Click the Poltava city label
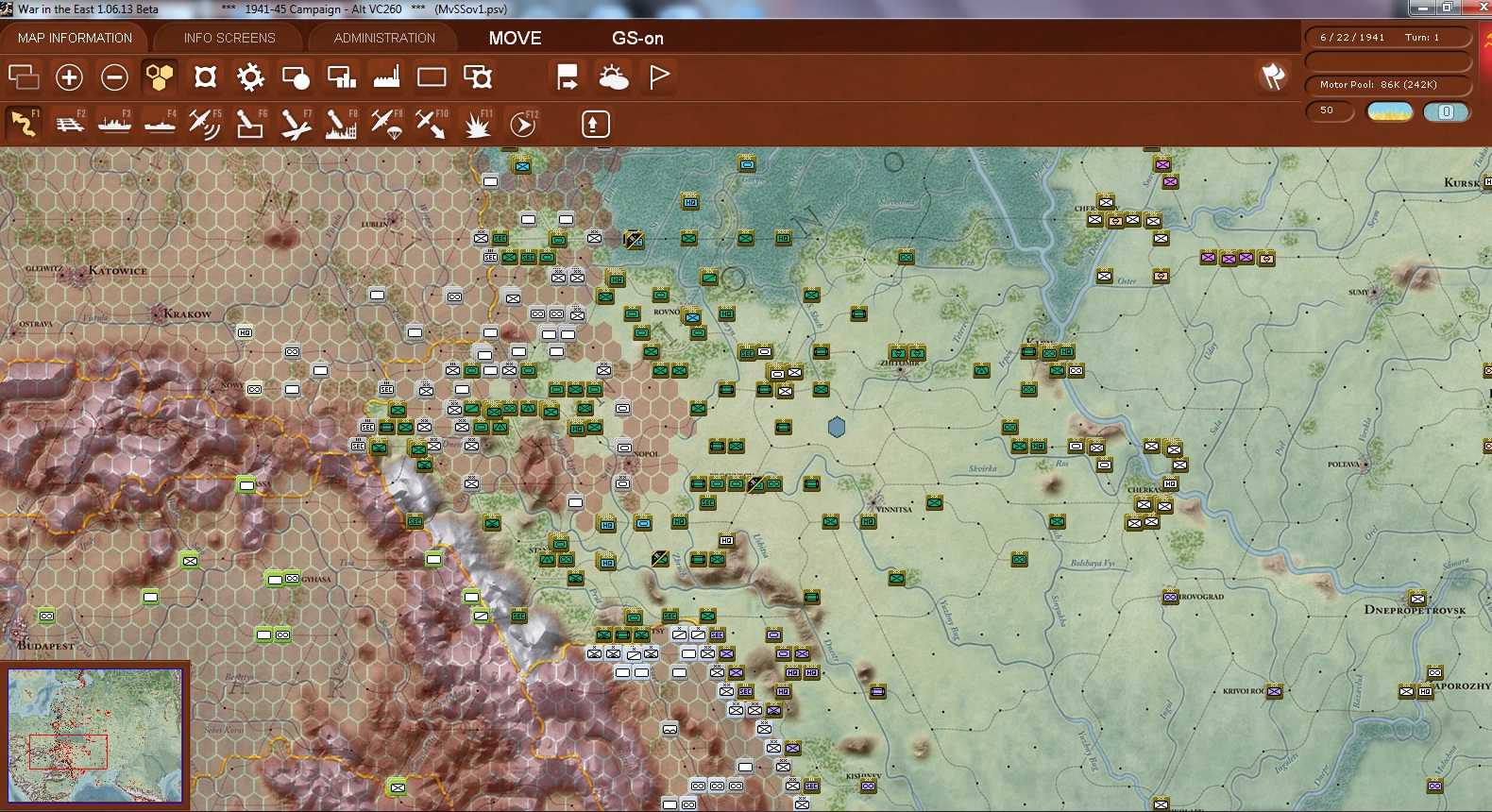 coord(1344,465)
